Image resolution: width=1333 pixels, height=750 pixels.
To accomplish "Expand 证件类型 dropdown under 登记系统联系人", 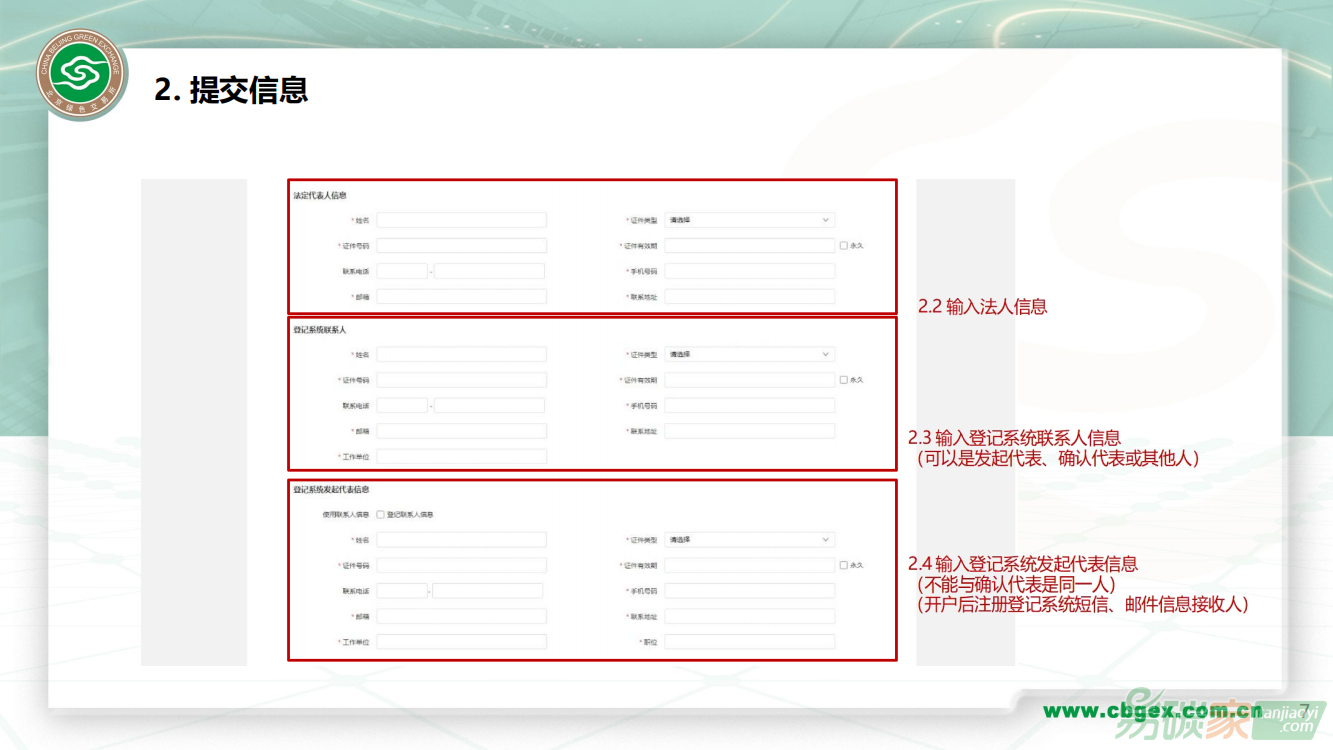I will pos(749,354).
